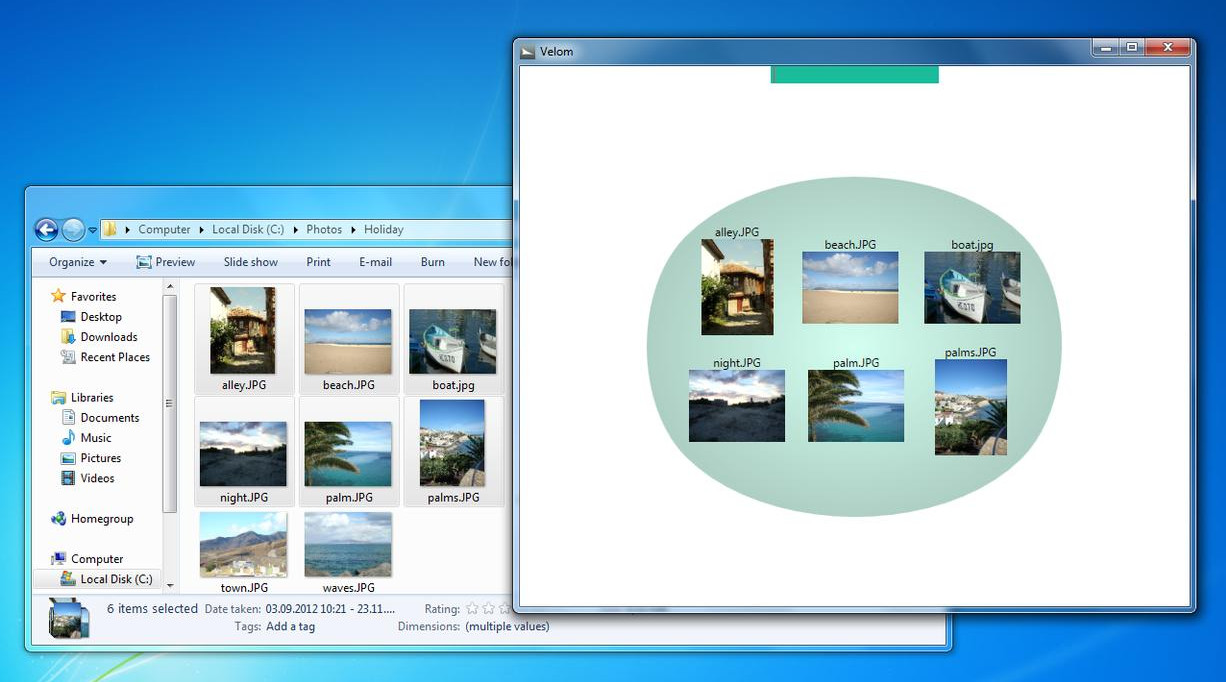Click details pane selection preview icon
This screenshot has height=682, width=1226.
point(70,617)
